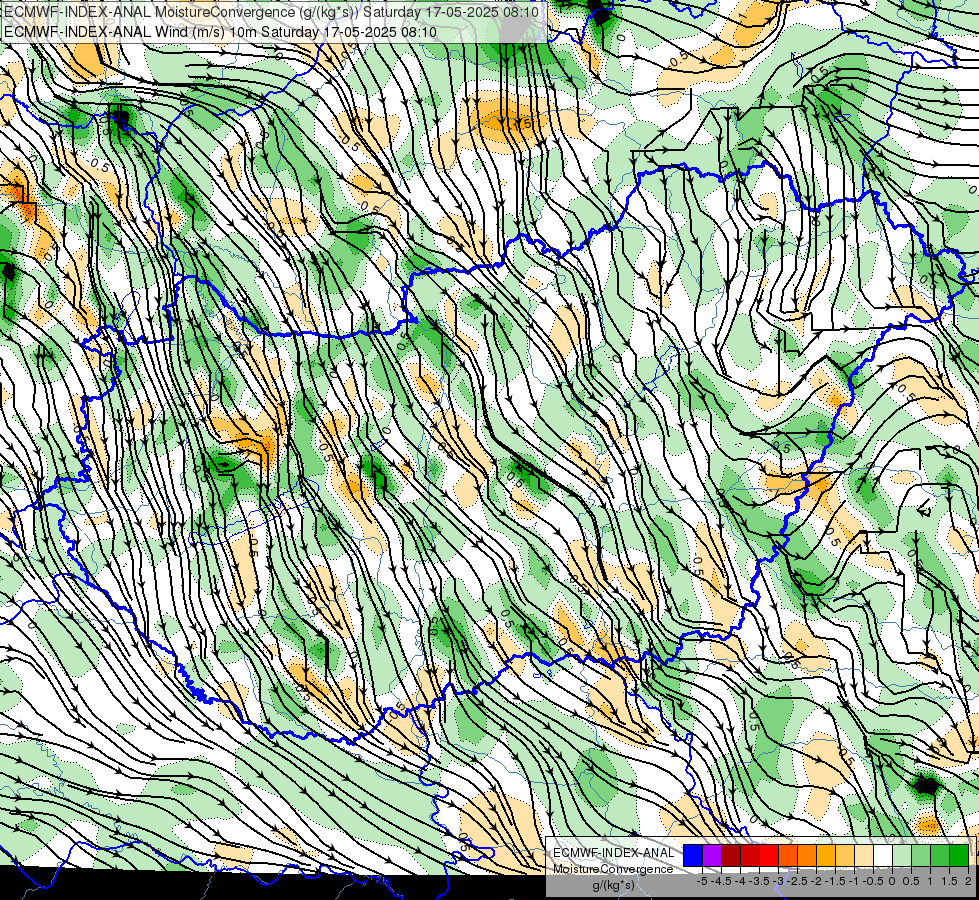Screen dimensions: 979x900
Task: Click the legend label 'MoistureConvergence'
Action: (x=613, y=869)
